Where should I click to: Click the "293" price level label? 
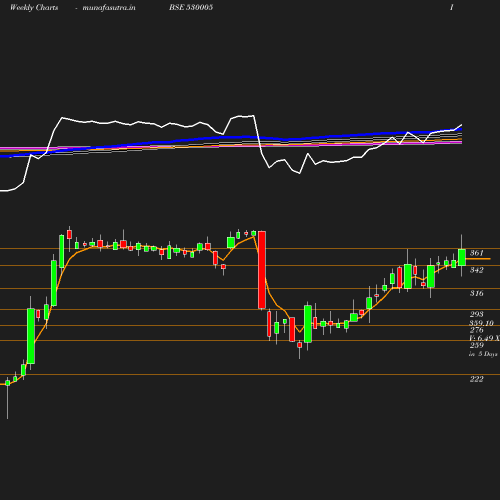(x=476, y=314)
